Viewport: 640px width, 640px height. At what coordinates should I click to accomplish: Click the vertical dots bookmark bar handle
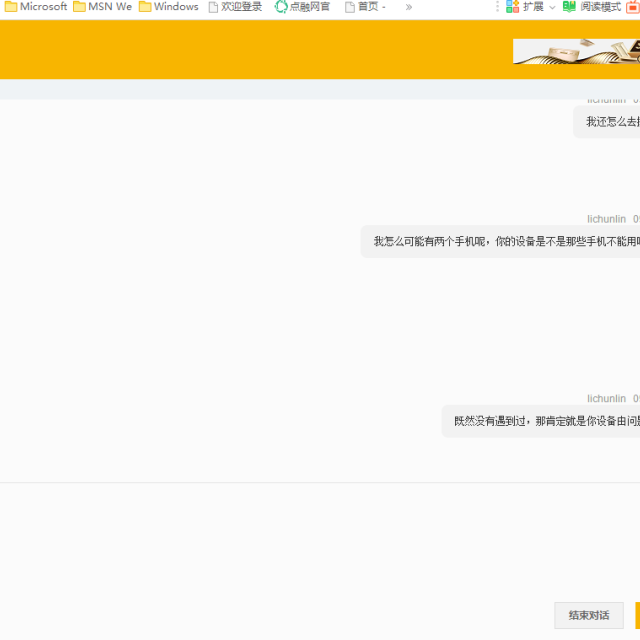point(497,7)
